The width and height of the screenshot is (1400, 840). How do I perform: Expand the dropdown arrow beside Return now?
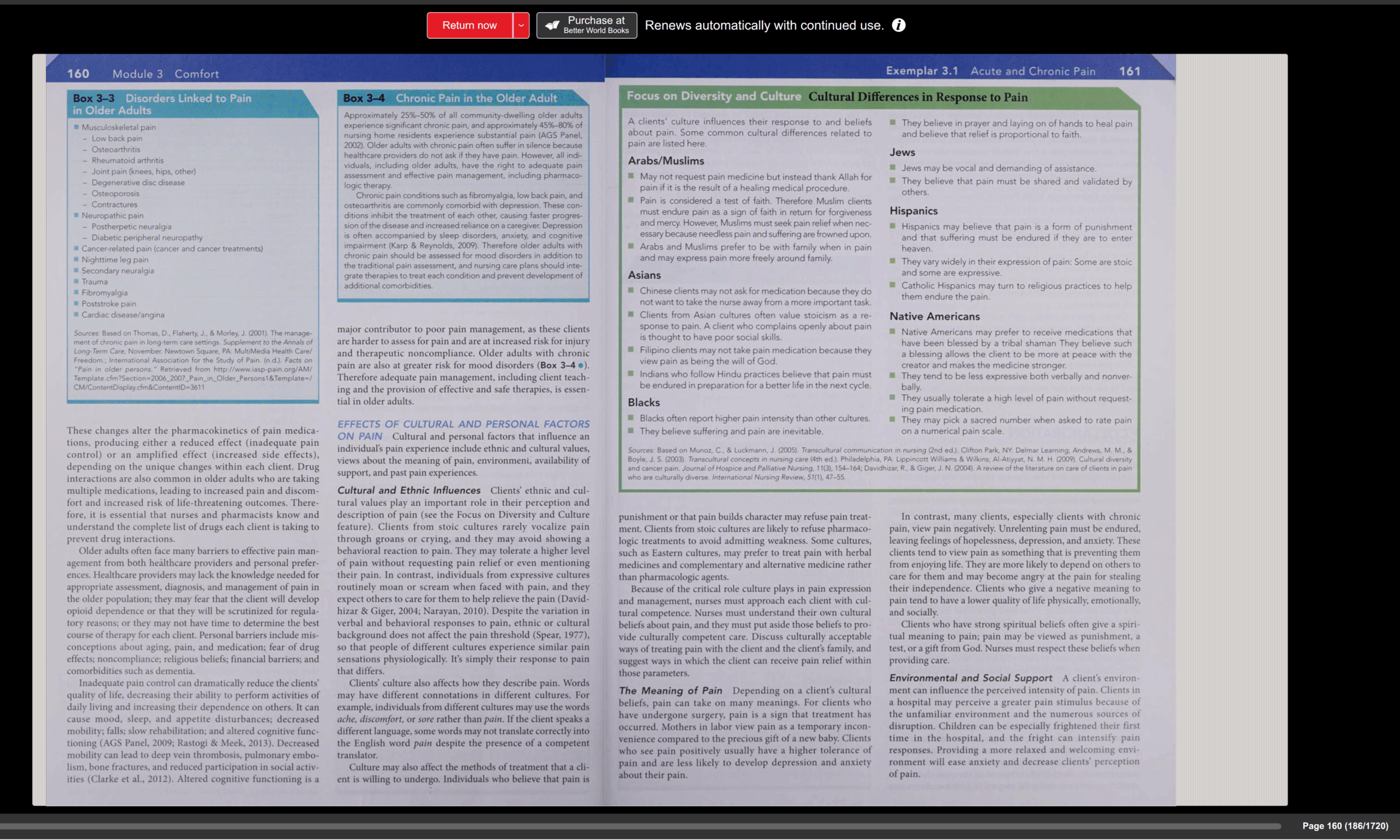(521, 26)
